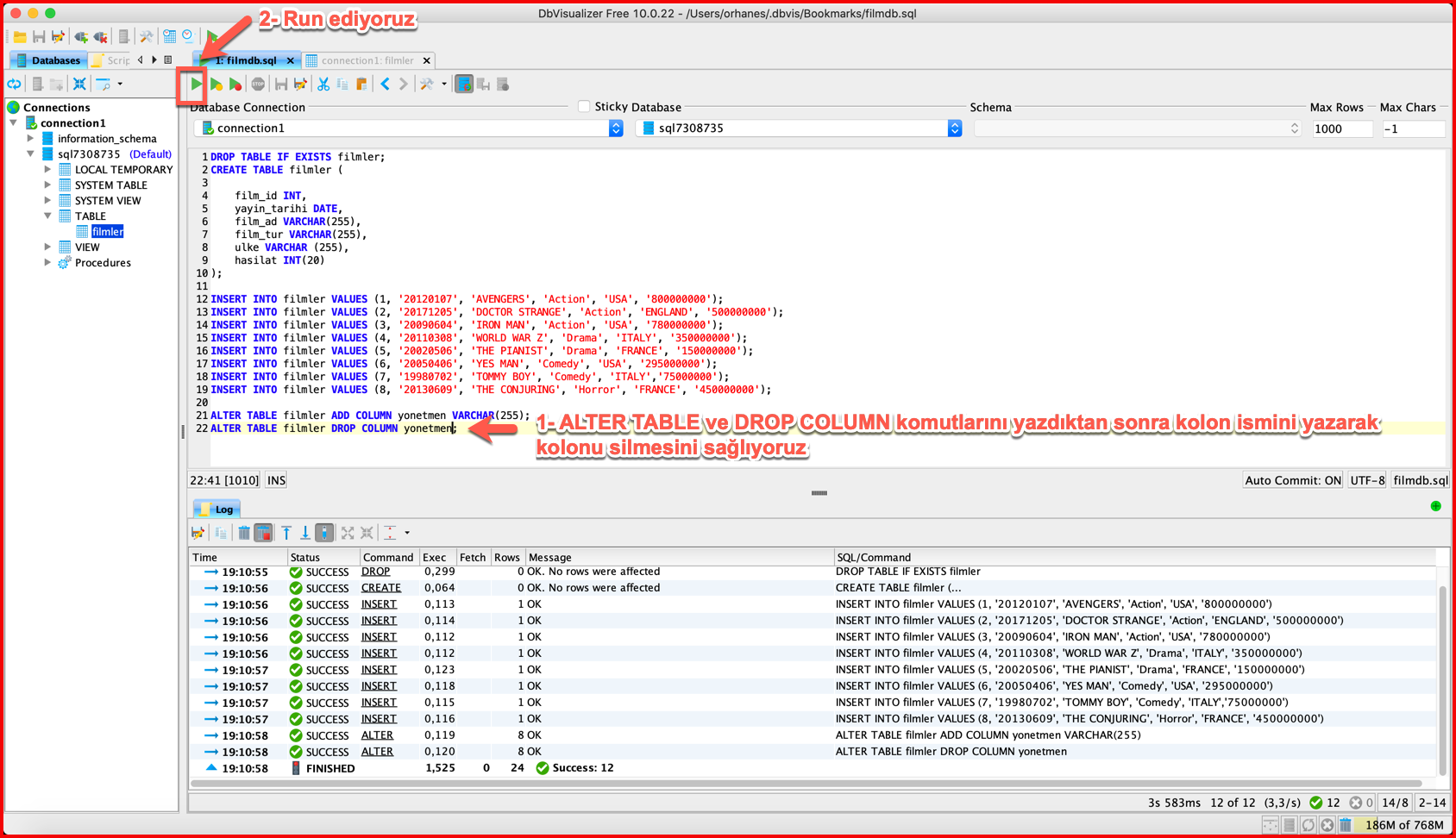Click the Save (floppy disk) icon in the editor toolbar
The height and width of the screenshot is (838, 1456).
click(x=281, y=84)
